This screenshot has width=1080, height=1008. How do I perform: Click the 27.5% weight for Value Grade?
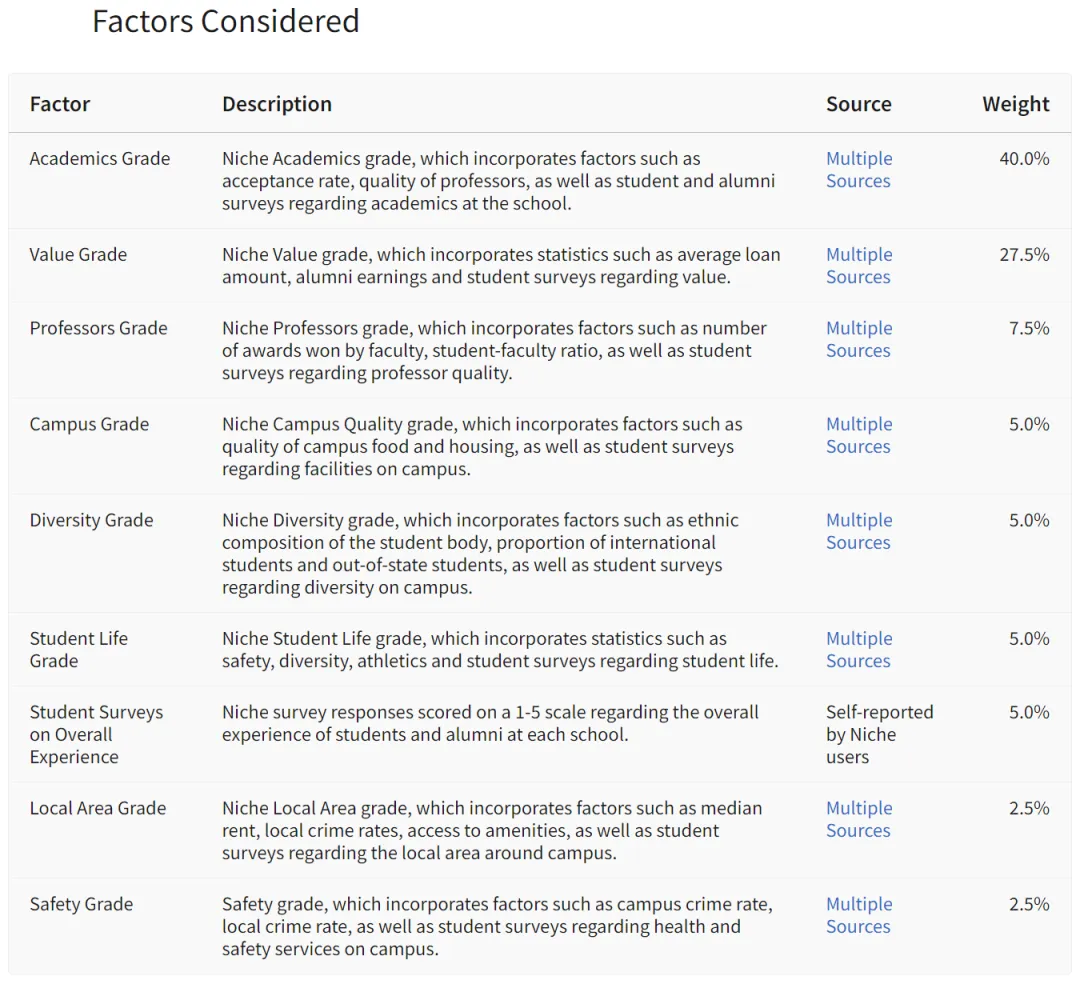tap(1024, 255)
